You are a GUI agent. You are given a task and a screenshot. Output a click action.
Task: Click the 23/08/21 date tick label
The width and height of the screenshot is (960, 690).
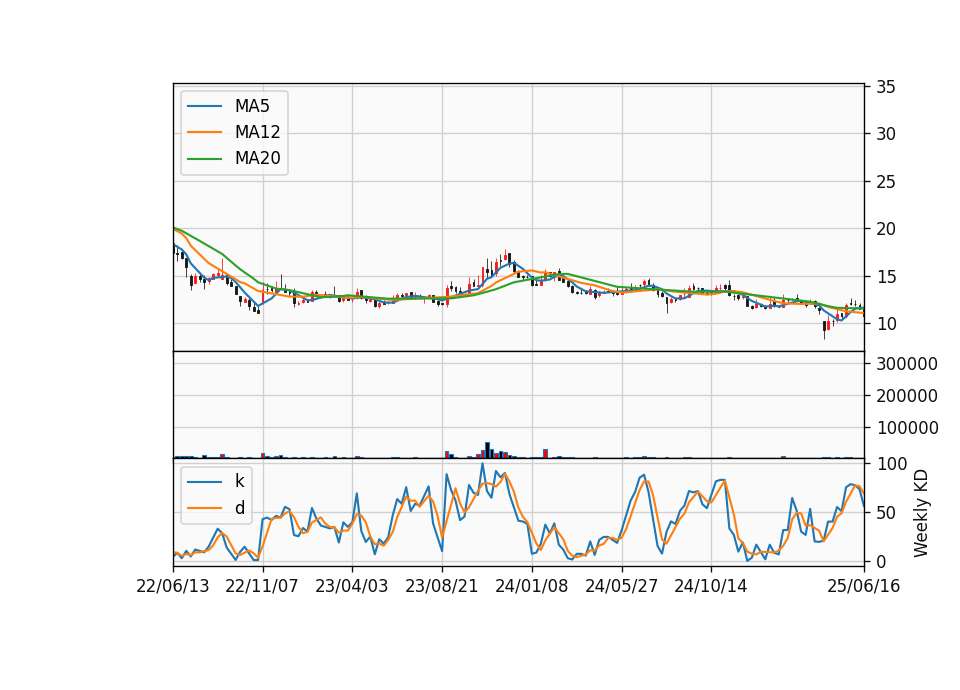441,587
